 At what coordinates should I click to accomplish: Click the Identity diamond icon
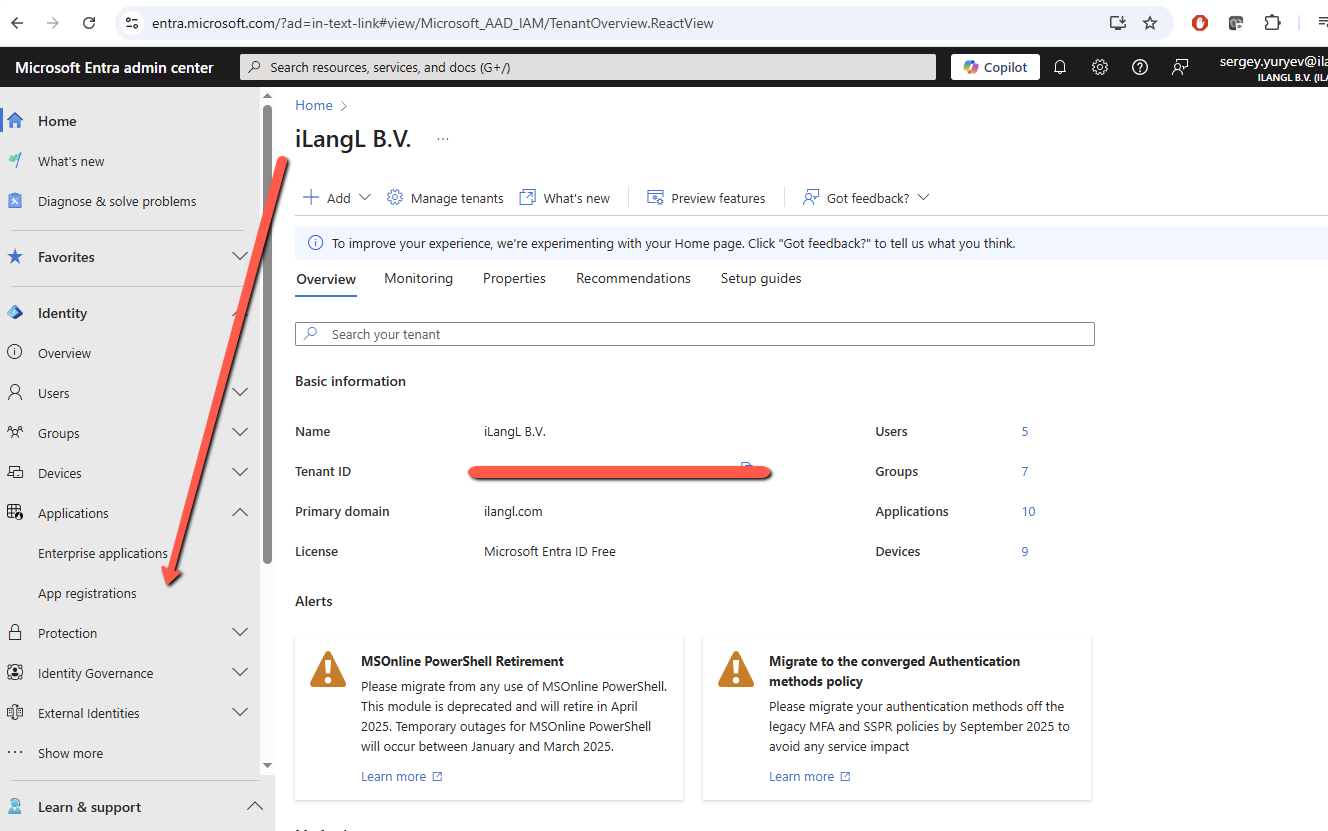pos(15,313)
